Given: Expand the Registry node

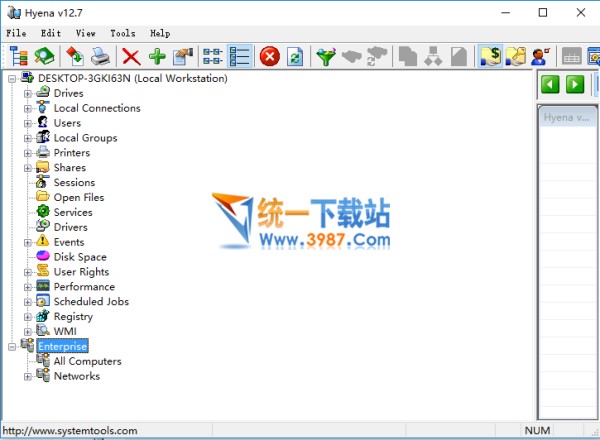Looking at the screenshot, I should tap(28, 317).
